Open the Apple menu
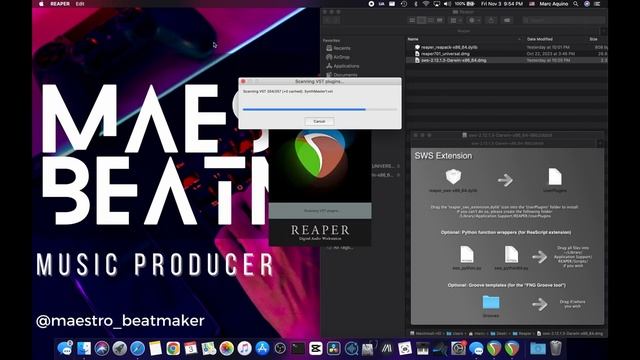The height and width of the screenshot is (360, 640). click(x=41, y=4)
